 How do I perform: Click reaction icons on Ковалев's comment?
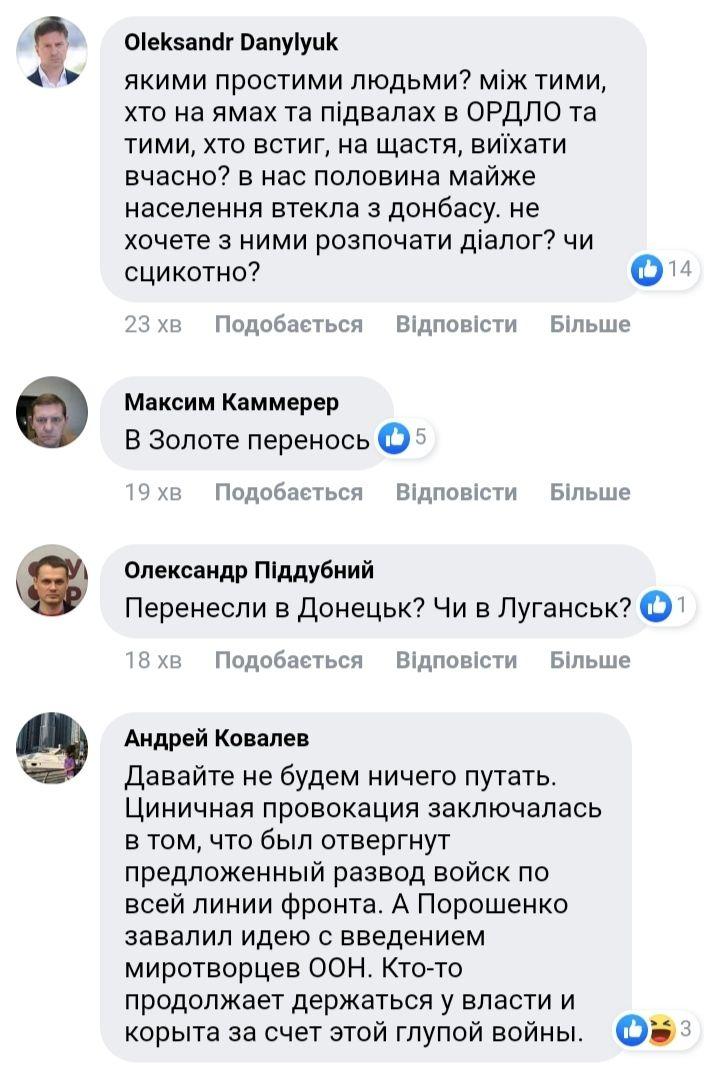click(x=645, y=1031)
